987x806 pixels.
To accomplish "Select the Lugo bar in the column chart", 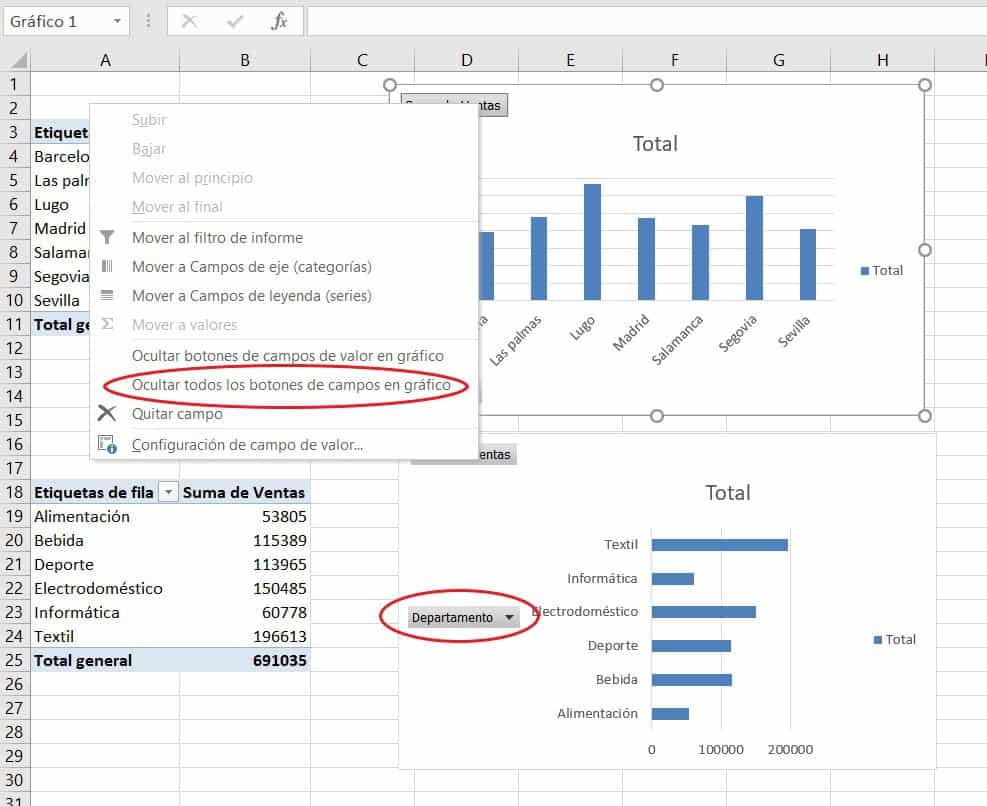I will click(x=592, y=242).
